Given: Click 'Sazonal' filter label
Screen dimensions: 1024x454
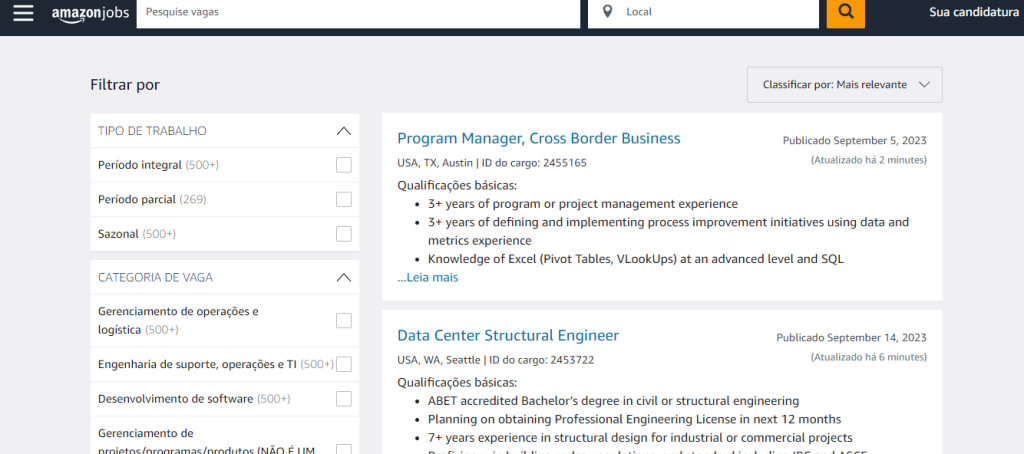Looking at the screenshot, I should coord(118,234).
